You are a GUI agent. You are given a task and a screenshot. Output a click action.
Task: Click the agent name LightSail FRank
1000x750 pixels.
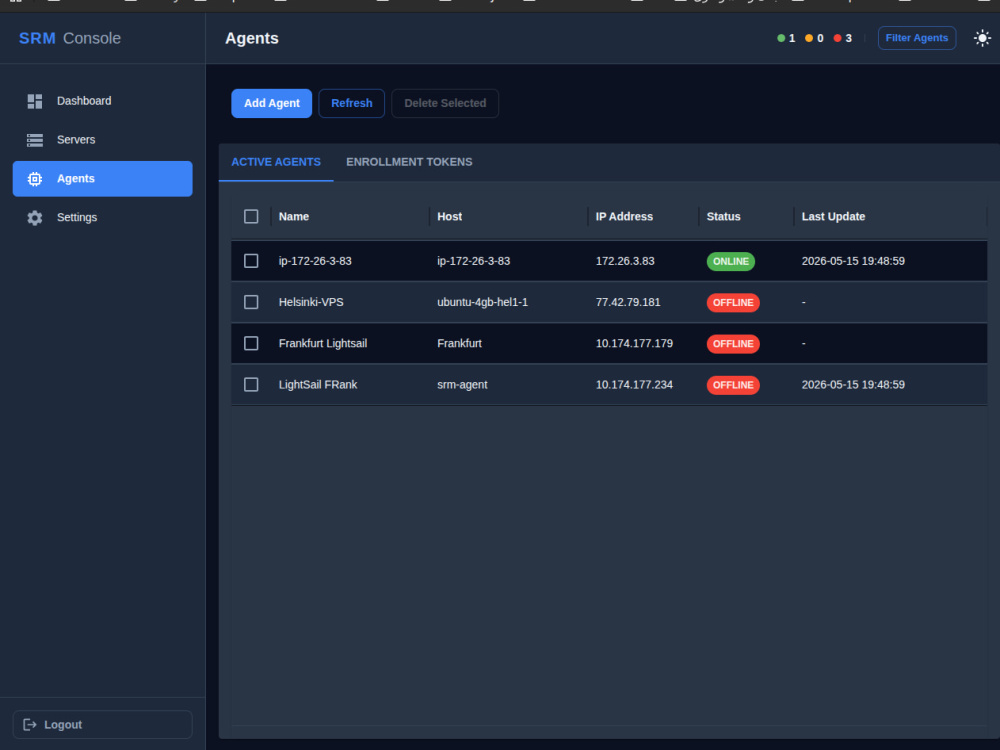point(318,385)
